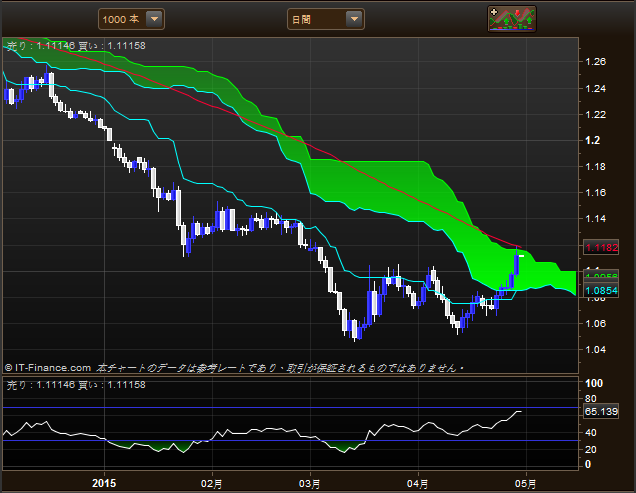
Task: Select the red 1.1182 price label
Action: (601, 247)
